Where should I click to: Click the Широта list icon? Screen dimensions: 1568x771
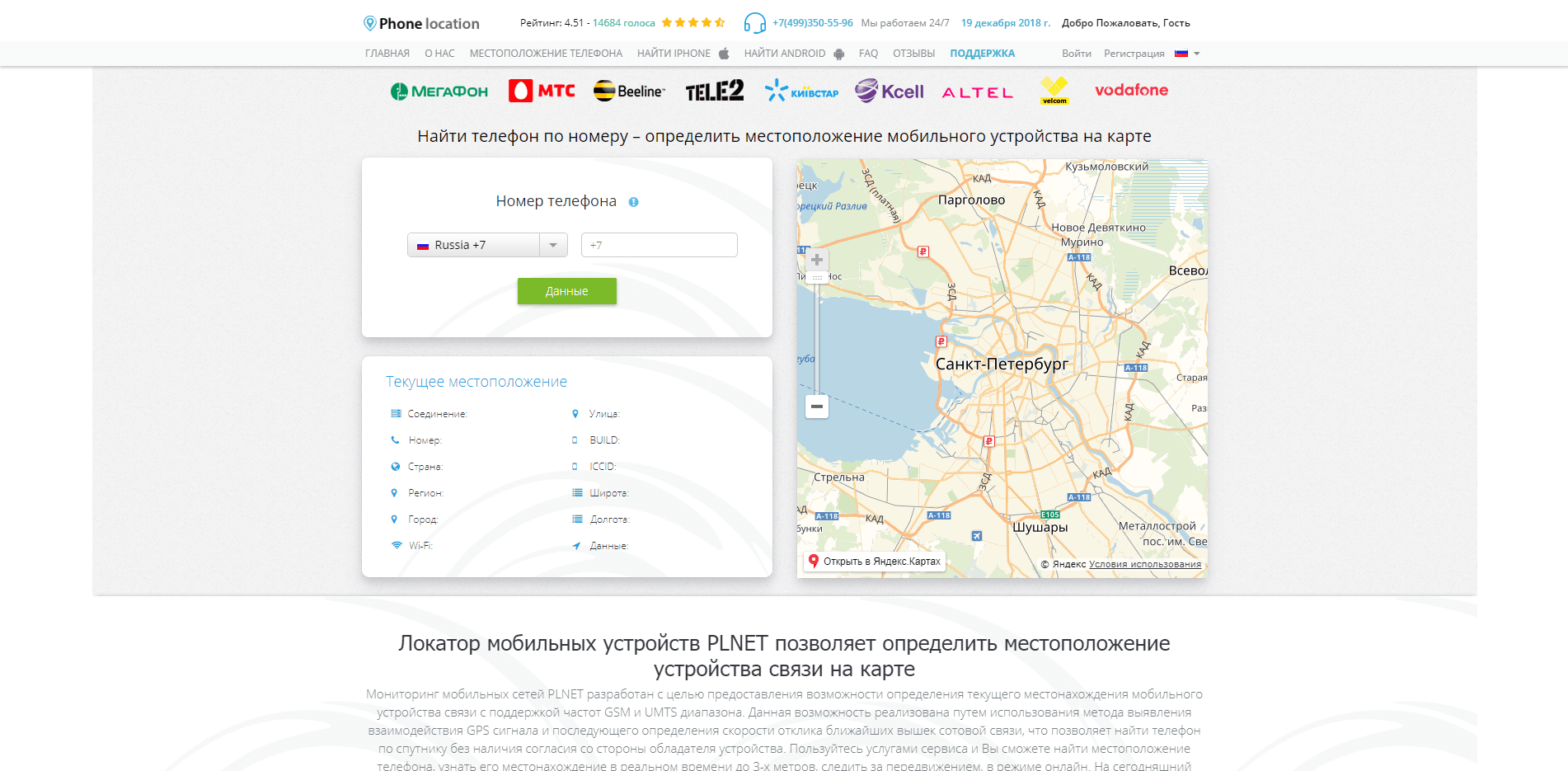click(x=577, y=493)
